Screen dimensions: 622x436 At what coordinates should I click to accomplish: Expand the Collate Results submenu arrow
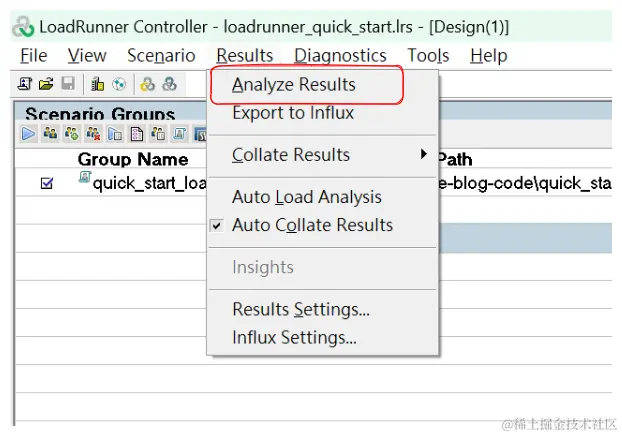[x=424, y=154]
